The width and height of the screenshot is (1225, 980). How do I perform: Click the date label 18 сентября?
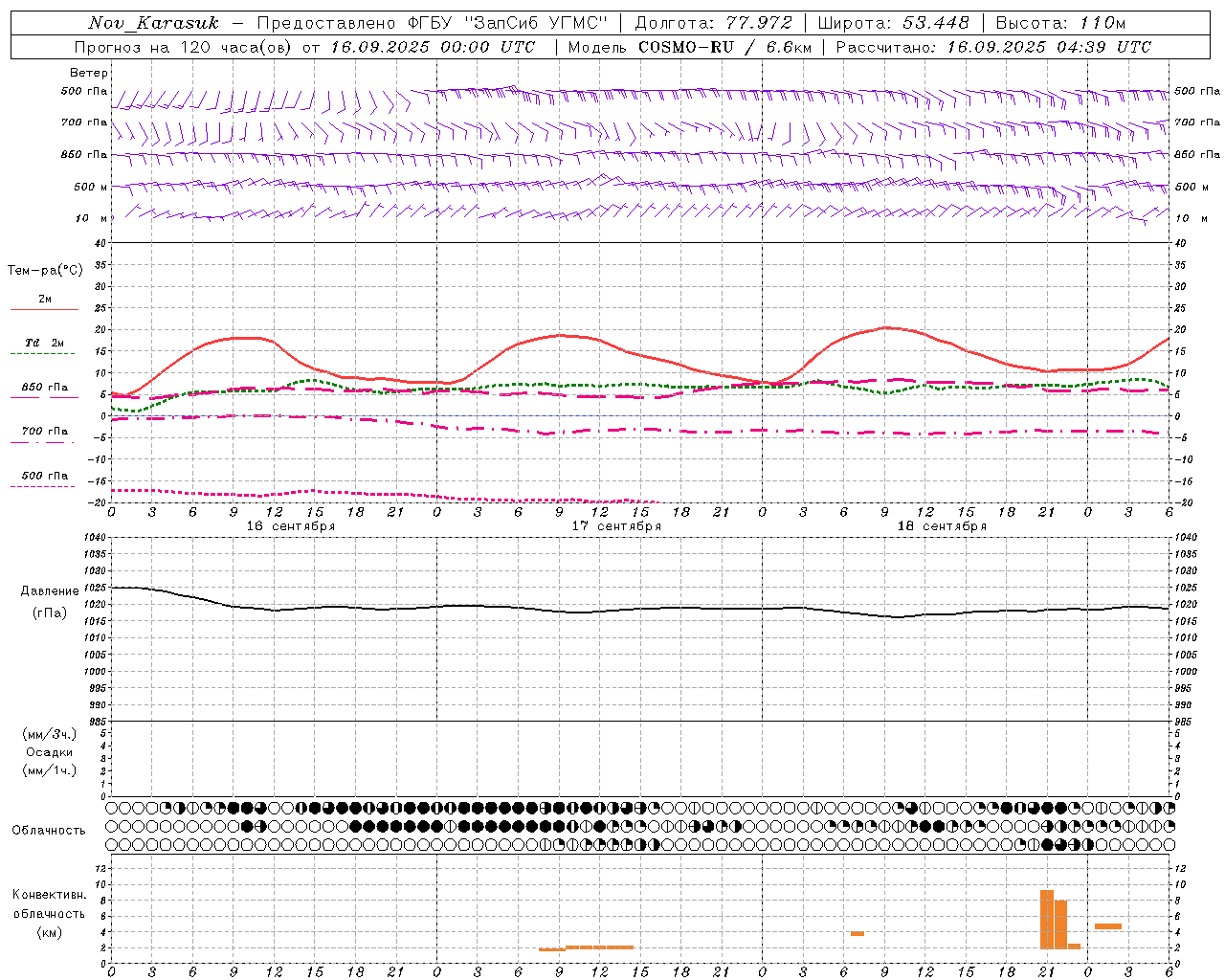coord(942,525)
